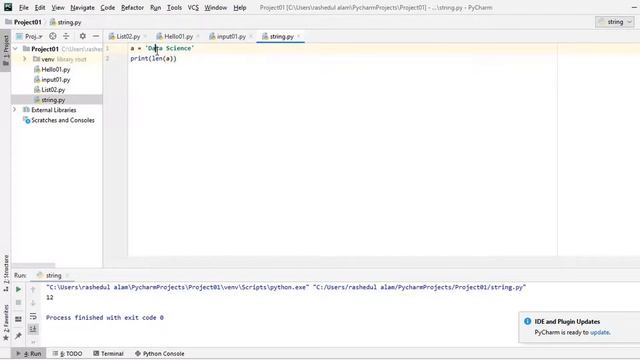
Task: Close the List02.py editor tab
Action: [x=145, y=36]
